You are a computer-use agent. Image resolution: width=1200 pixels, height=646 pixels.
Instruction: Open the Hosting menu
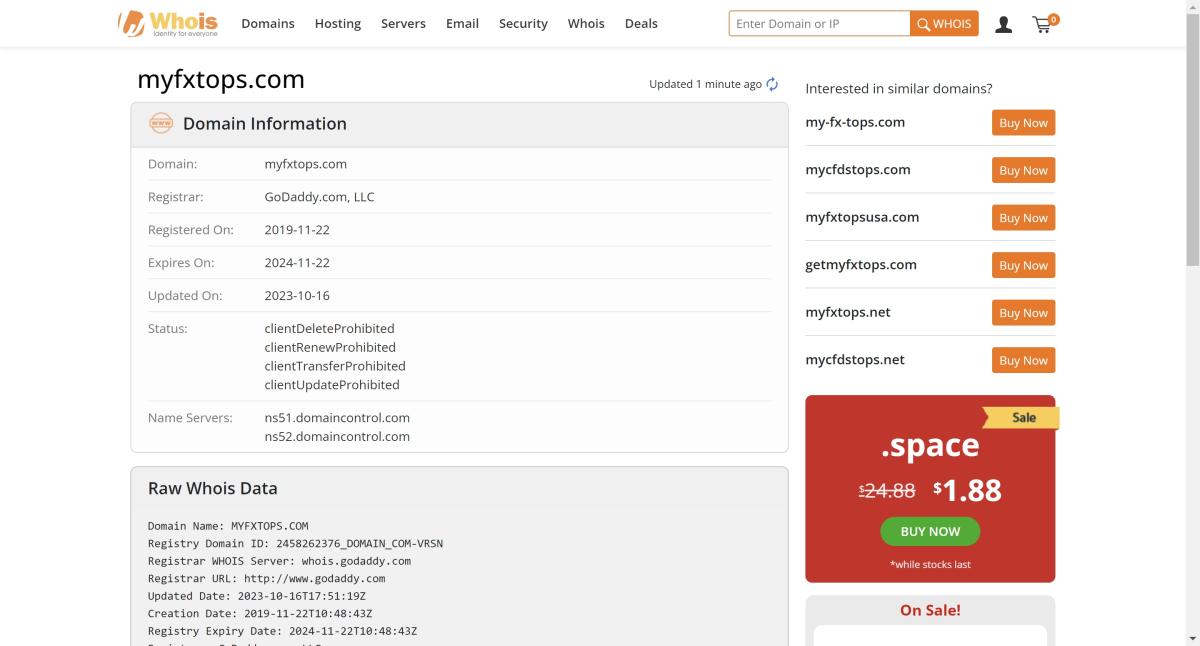(337, 24)
